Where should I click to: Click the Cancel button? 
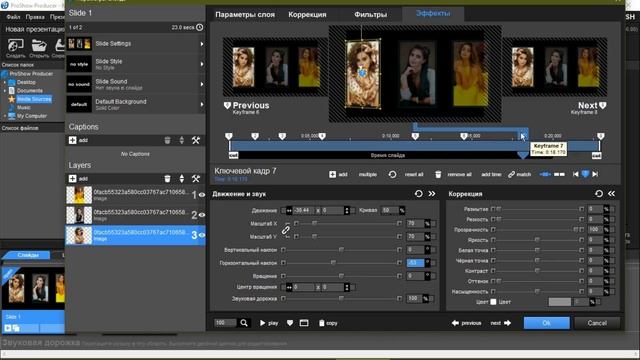(597, 323)
